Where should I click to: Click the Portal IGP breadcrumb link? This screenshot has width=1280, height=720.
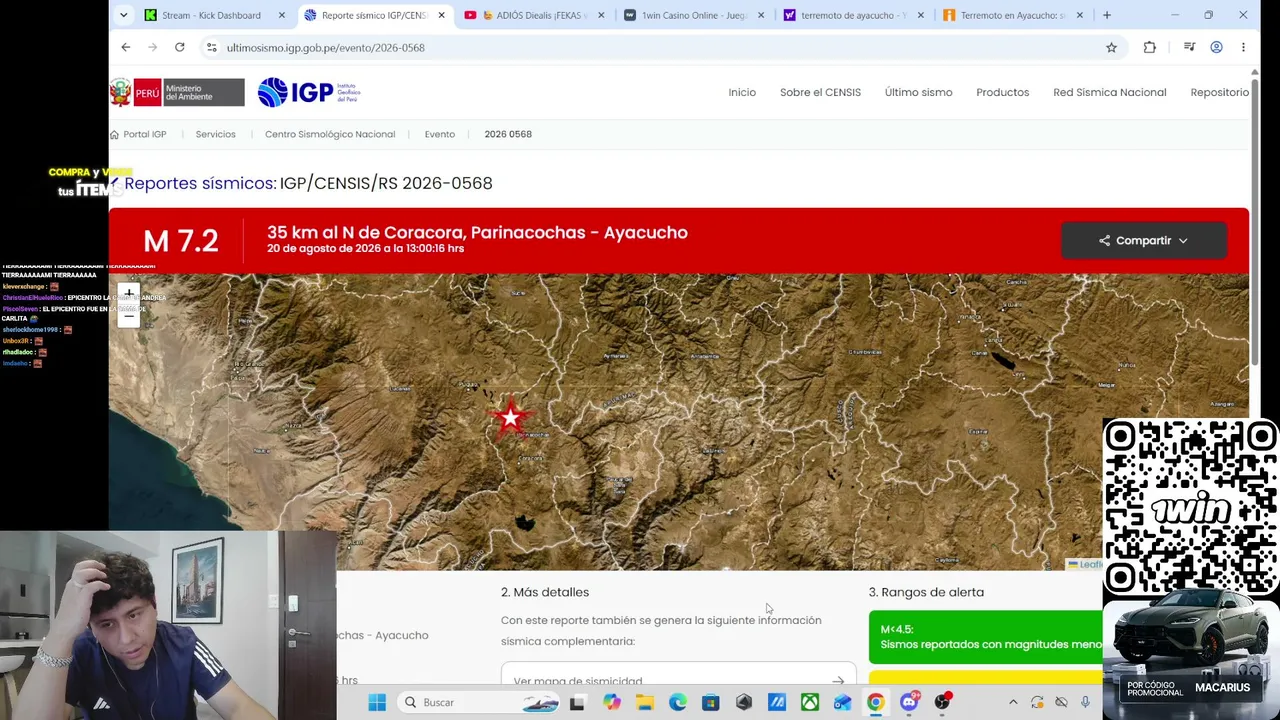138,134
